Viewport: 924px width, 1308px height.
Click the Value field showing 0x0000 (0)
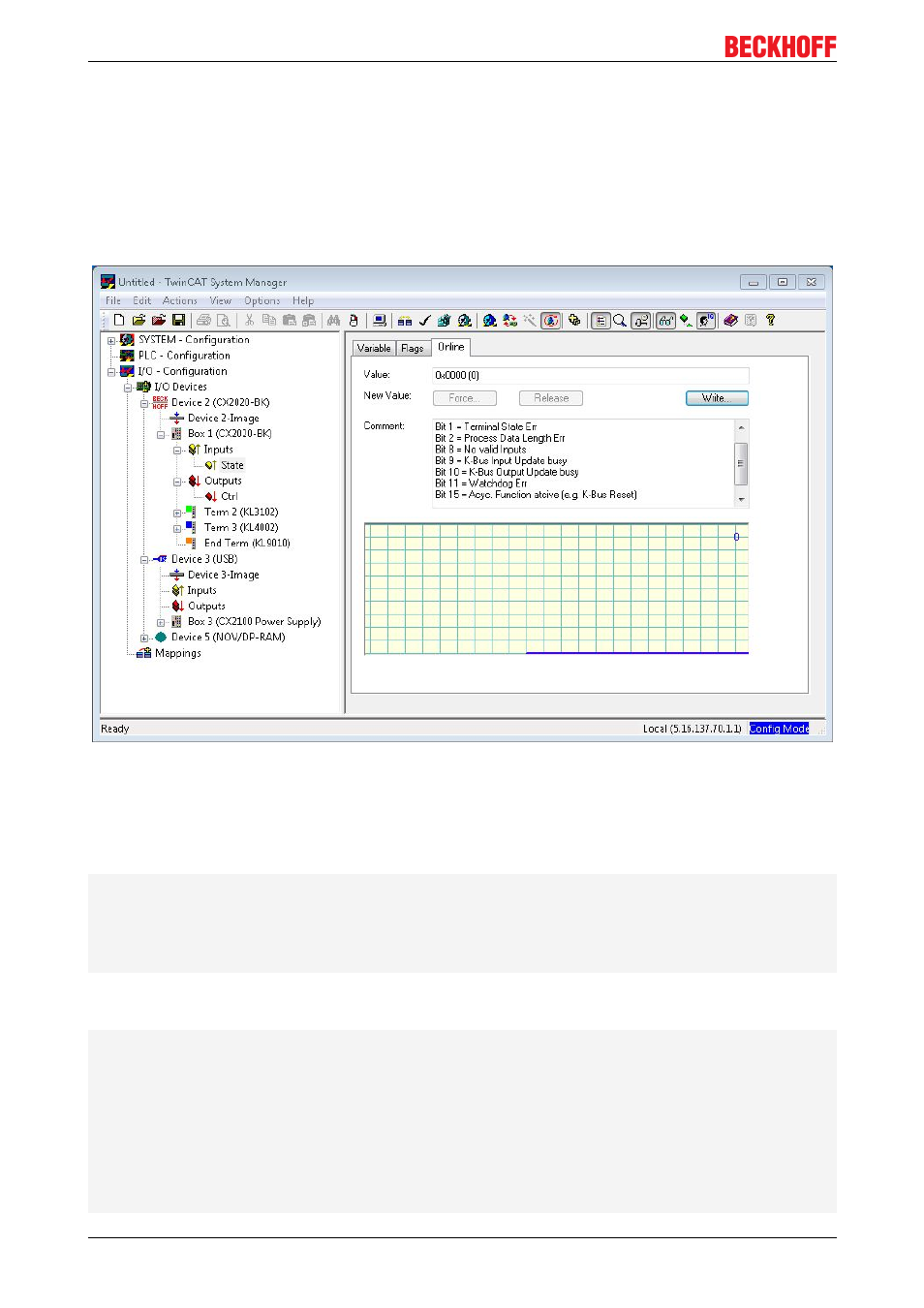coord(590,375)
